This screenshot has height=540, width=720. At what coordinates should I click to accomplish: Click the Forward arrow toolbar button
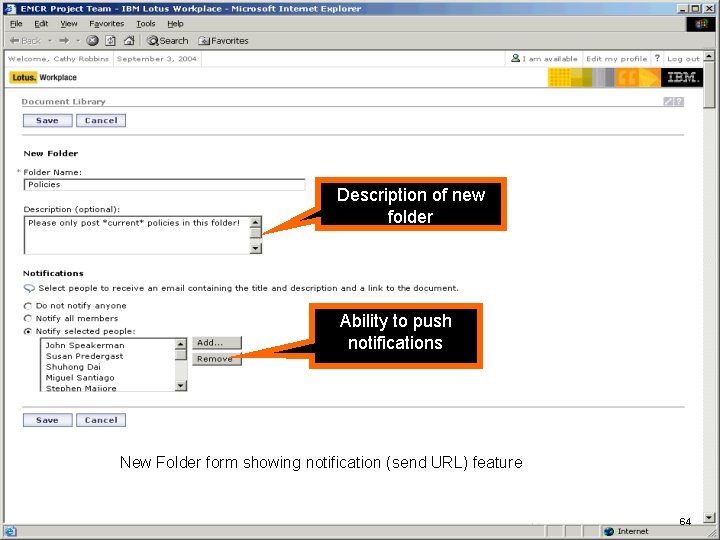click(x=64, y=41)
